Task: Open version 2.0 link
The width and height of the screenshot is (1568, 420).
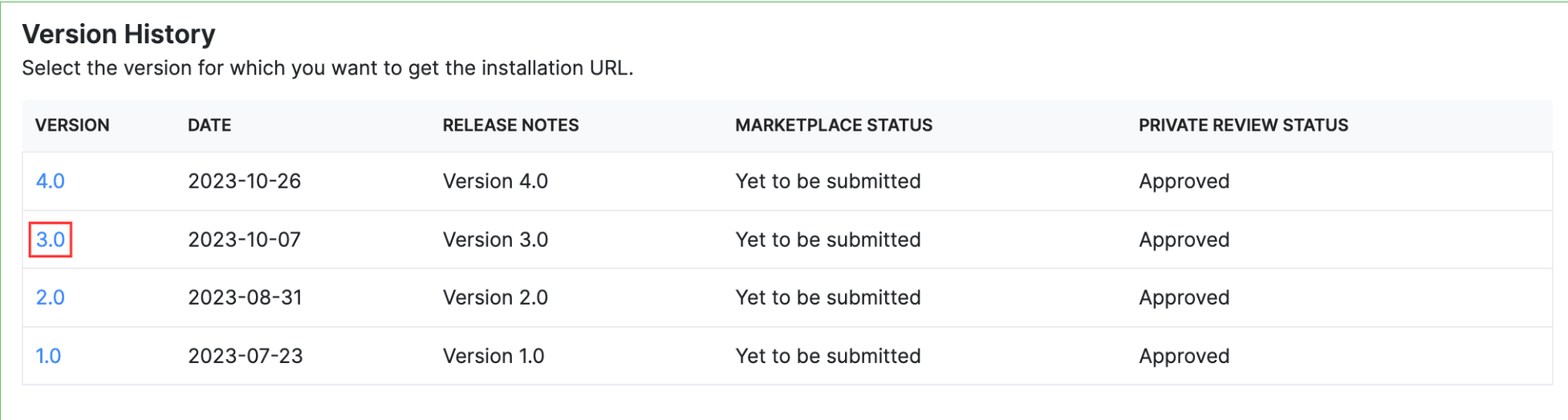Action: click(x=50, y=297)
